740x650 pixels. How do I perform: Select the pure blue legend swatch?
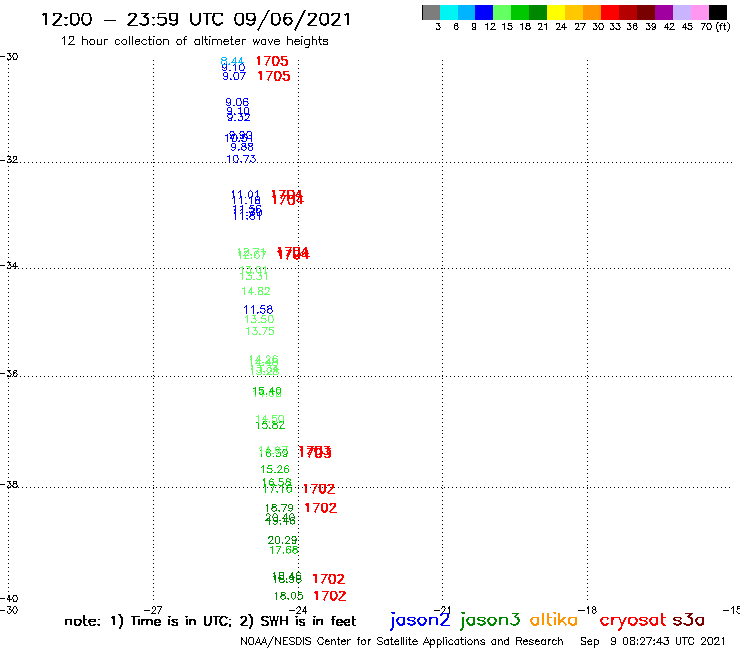[x=485, y=12]
